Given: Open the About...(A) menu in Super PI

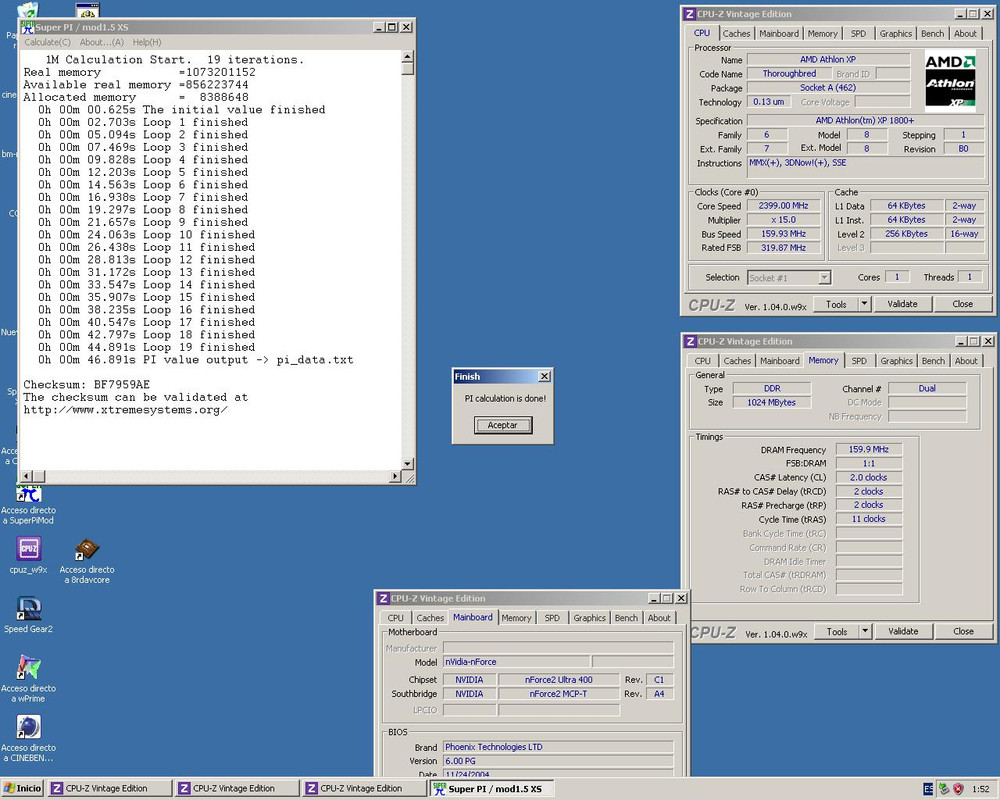Looking at the screenshot, I should coord(101,42).
